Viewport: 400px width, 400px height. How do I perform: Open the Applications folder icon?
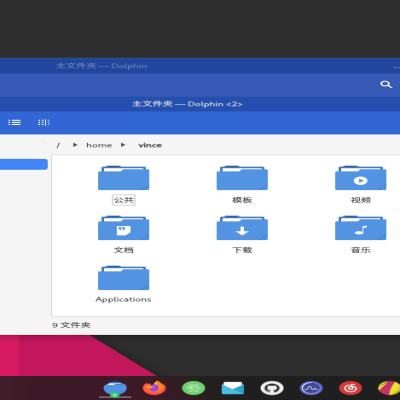tap(124, 278)
